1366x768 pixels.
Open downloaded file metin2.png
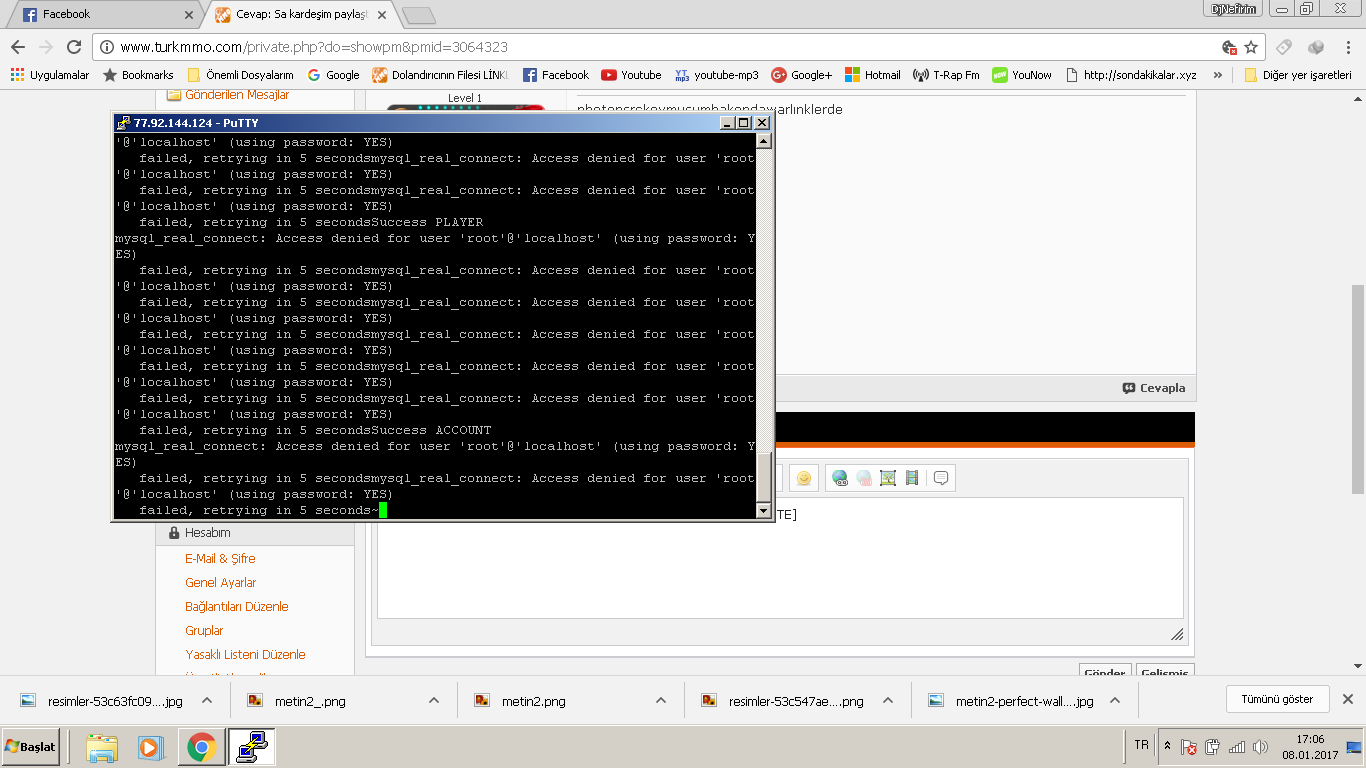[x=533, y=701]
